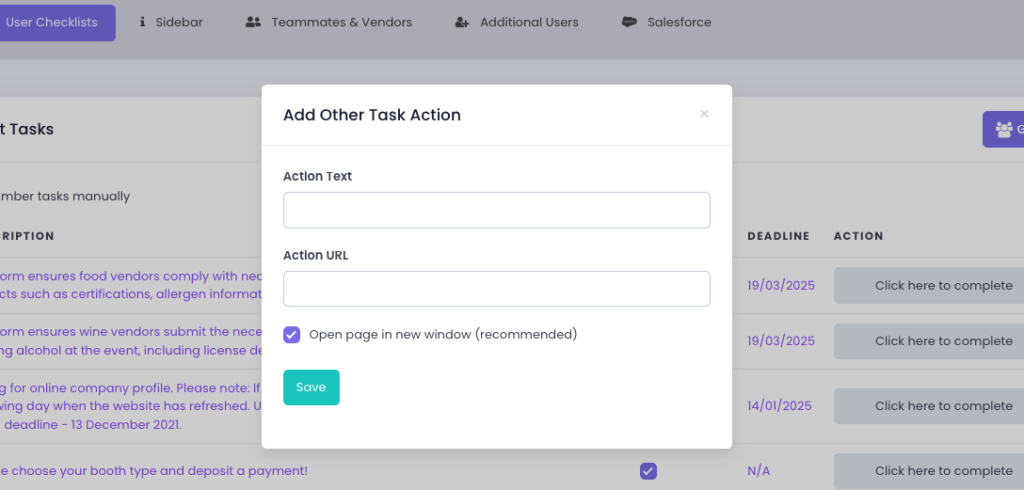Viewport: 1024px width, 490px height.
Task: Toggle the booth type task checkbox
Action: 648,471
